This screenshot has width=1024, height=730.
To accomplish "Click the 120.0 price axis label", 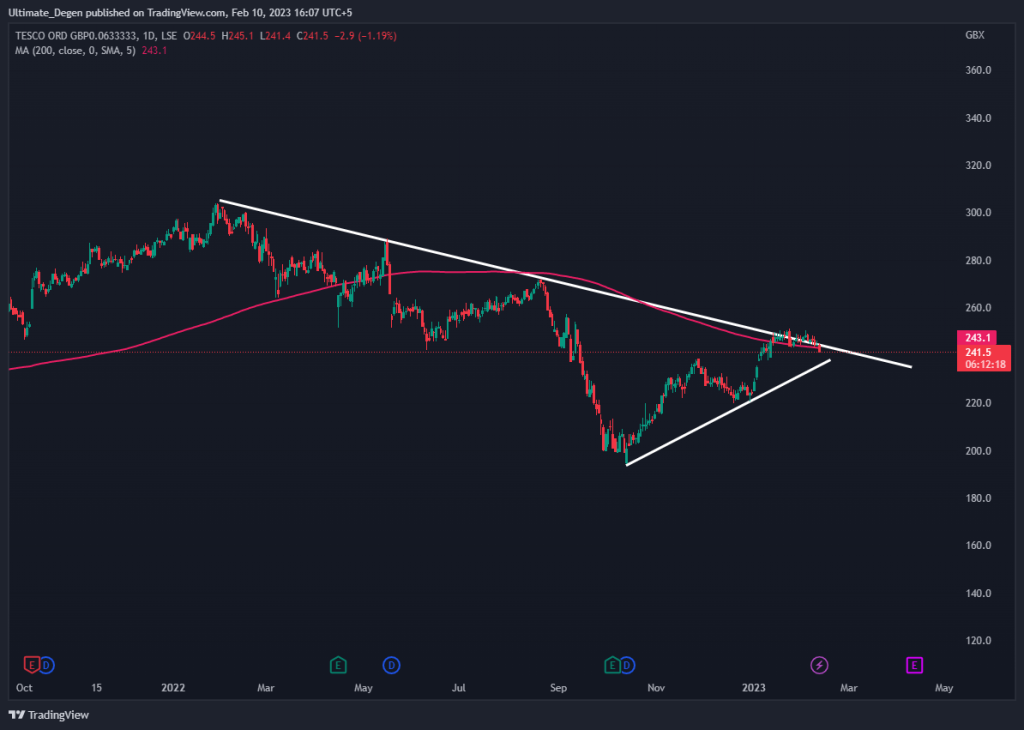I will [x=978, y=641].
